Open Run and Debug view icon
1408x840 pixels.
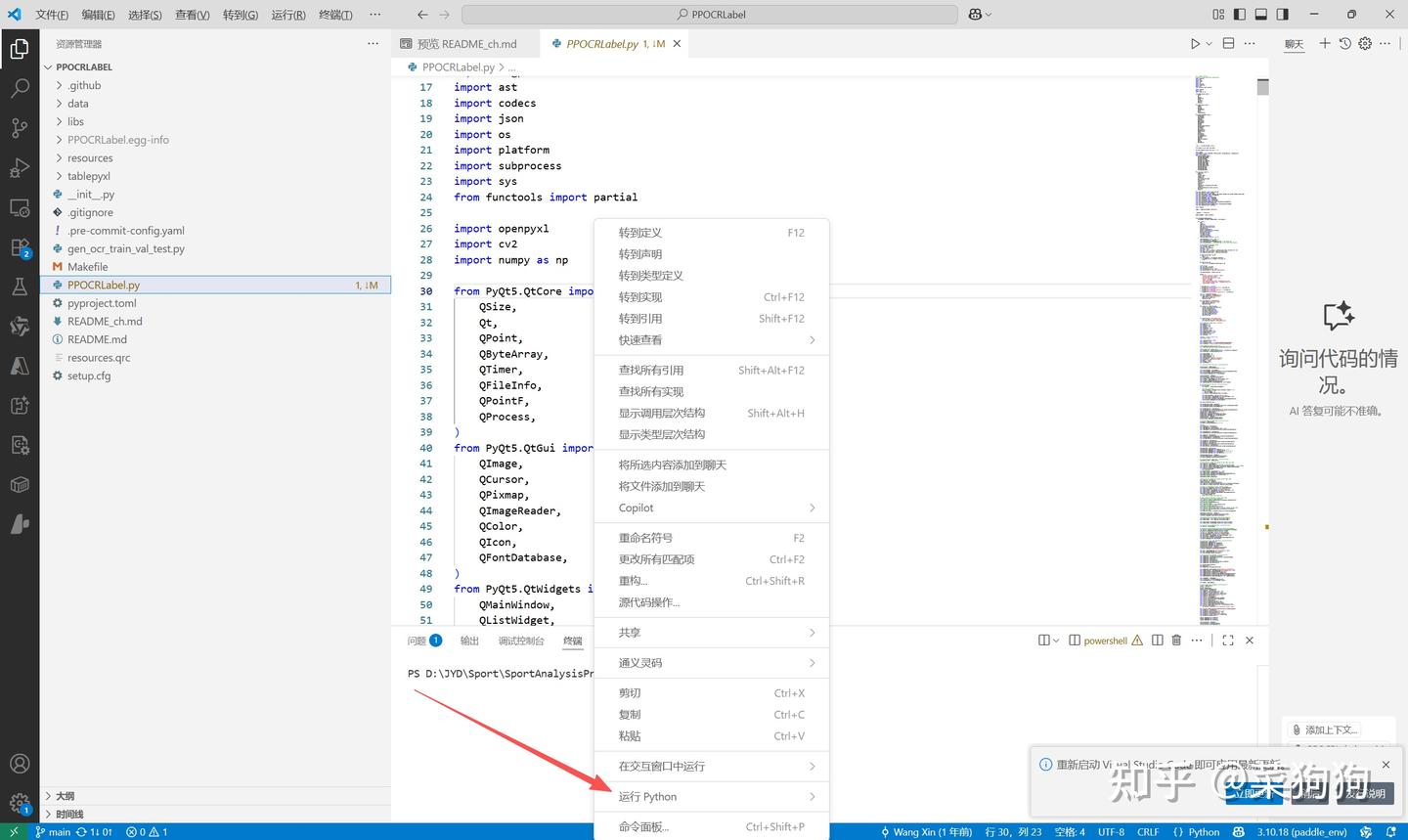pyautogui.click(x=20, y=168)
